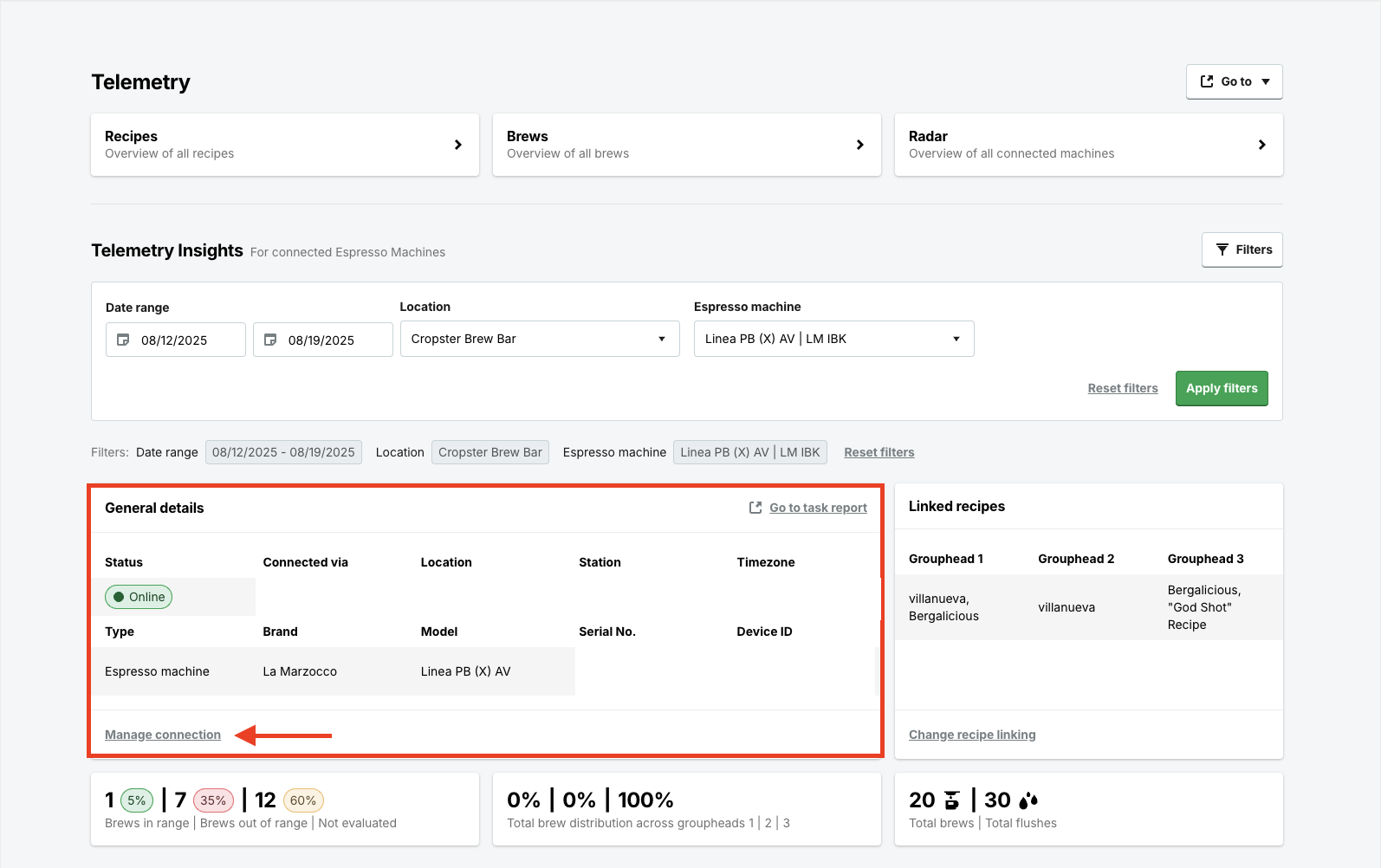Image resolution: width=1381 pixels, height=868 pixels.
Task: Click the funnel icon in Filters button
Action: coord(1222,249)
